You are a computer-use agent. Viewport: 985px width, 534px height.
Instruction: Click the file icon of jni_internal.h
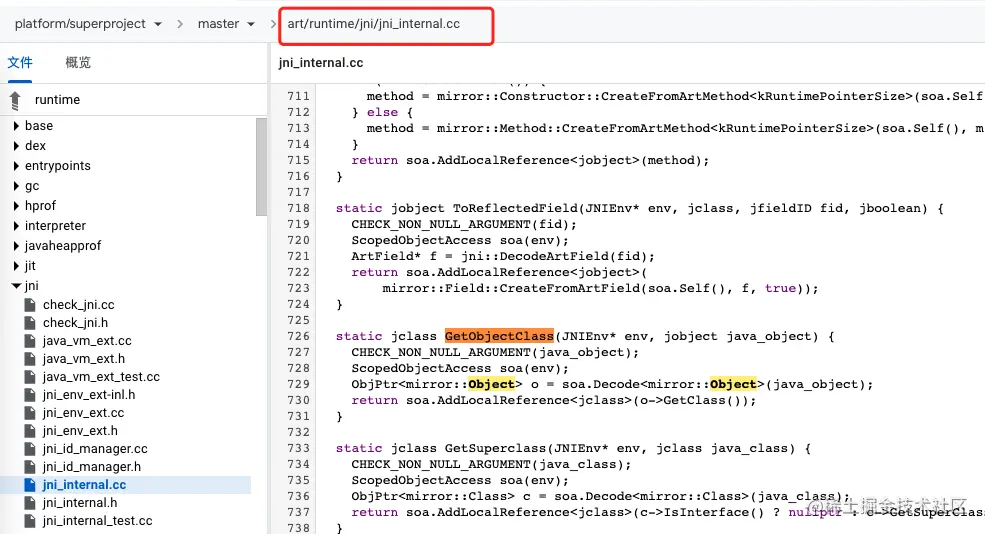coord(30,503)
